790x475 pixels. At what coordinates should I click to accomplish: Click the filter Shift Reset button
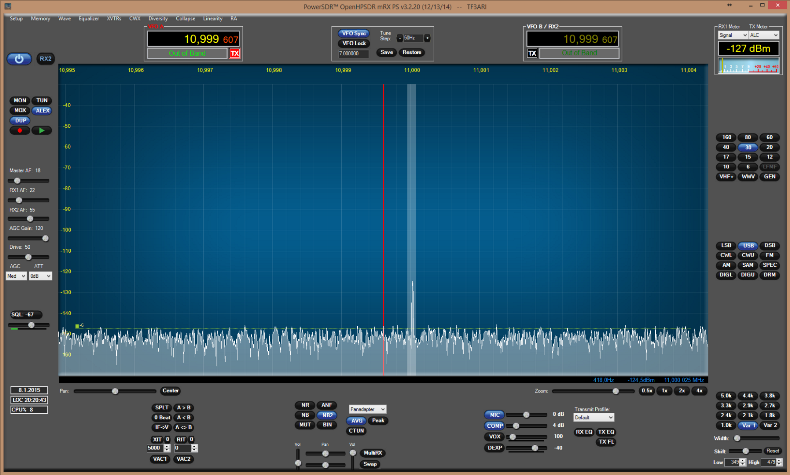click(x=772, y=451)
